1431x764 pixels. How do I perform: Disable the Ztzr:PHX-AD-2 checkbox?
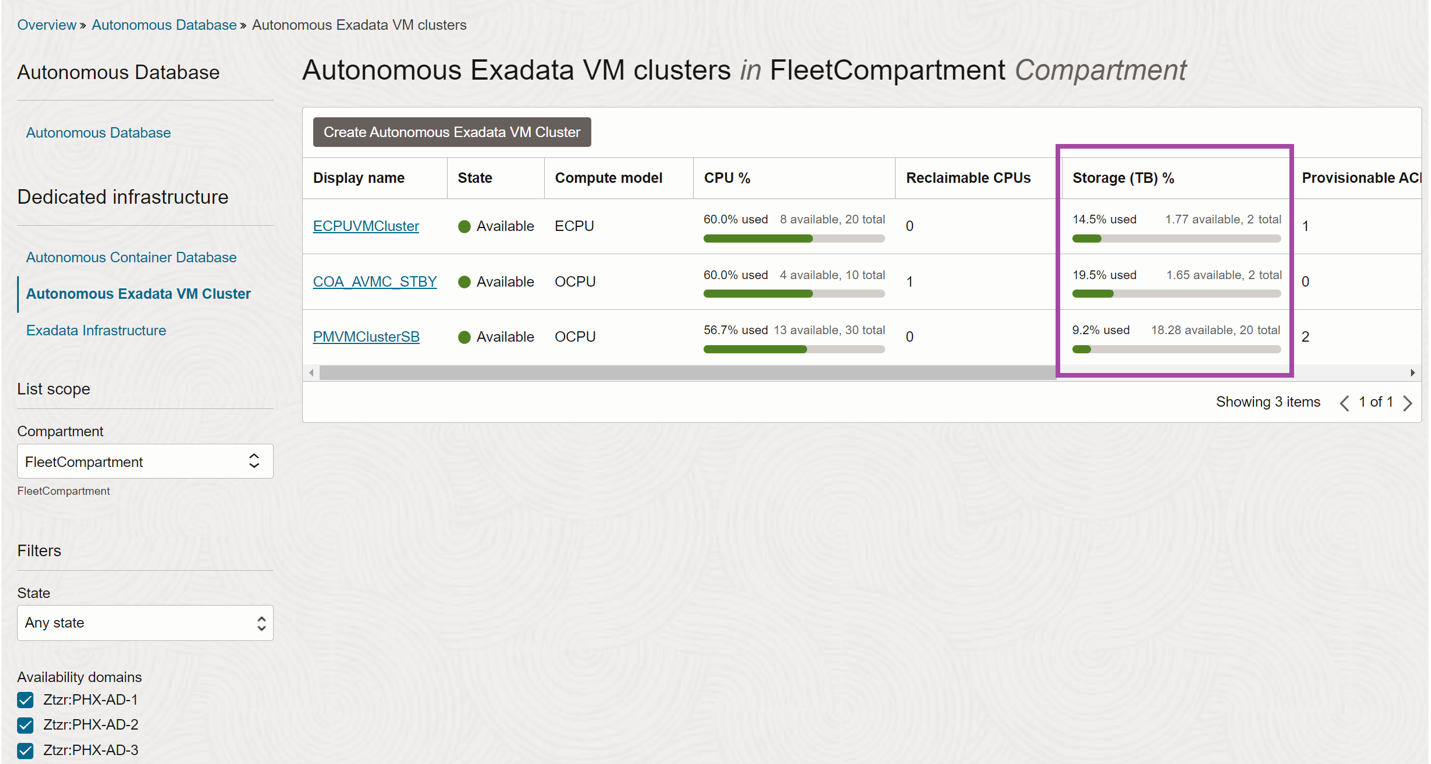point(24,725)
